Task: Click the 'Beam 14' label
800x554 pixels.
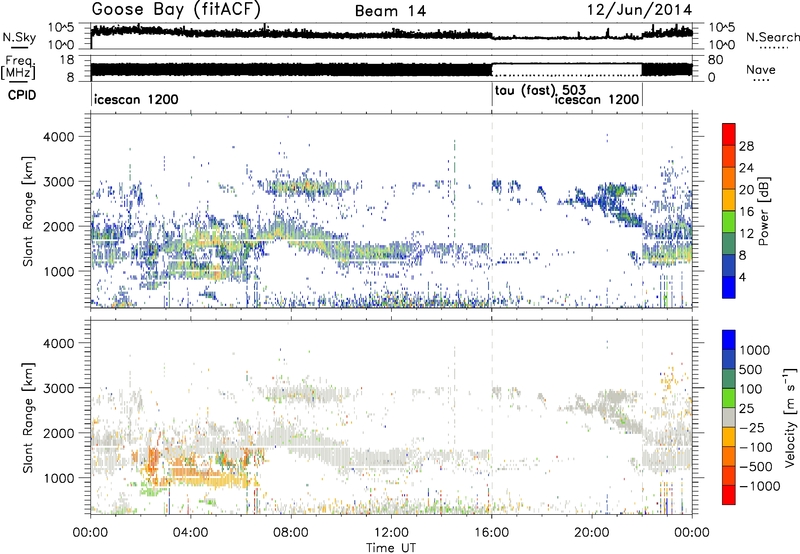Action: point(390,11)
